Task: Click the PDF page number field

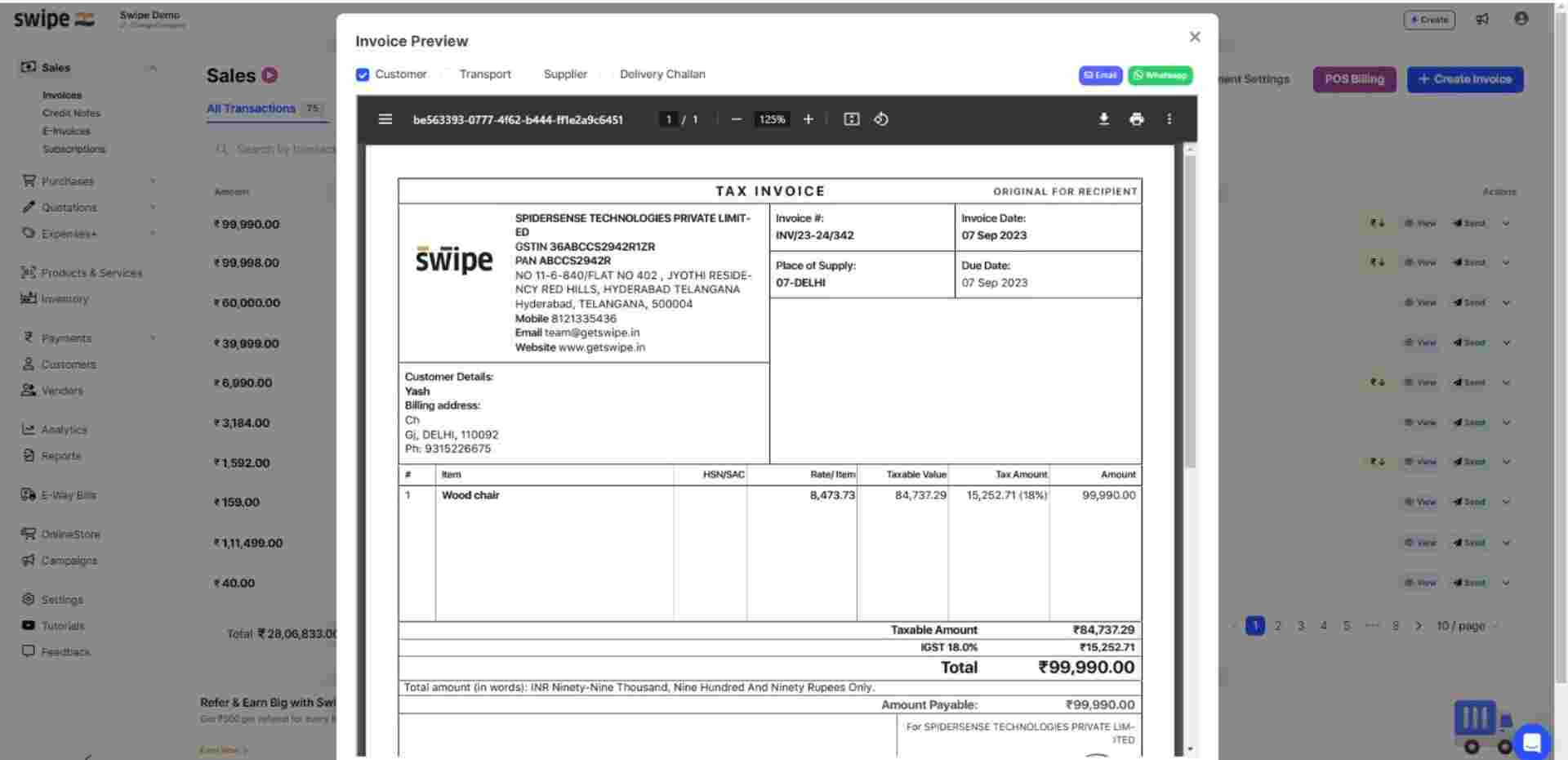Action: (668, 119)
